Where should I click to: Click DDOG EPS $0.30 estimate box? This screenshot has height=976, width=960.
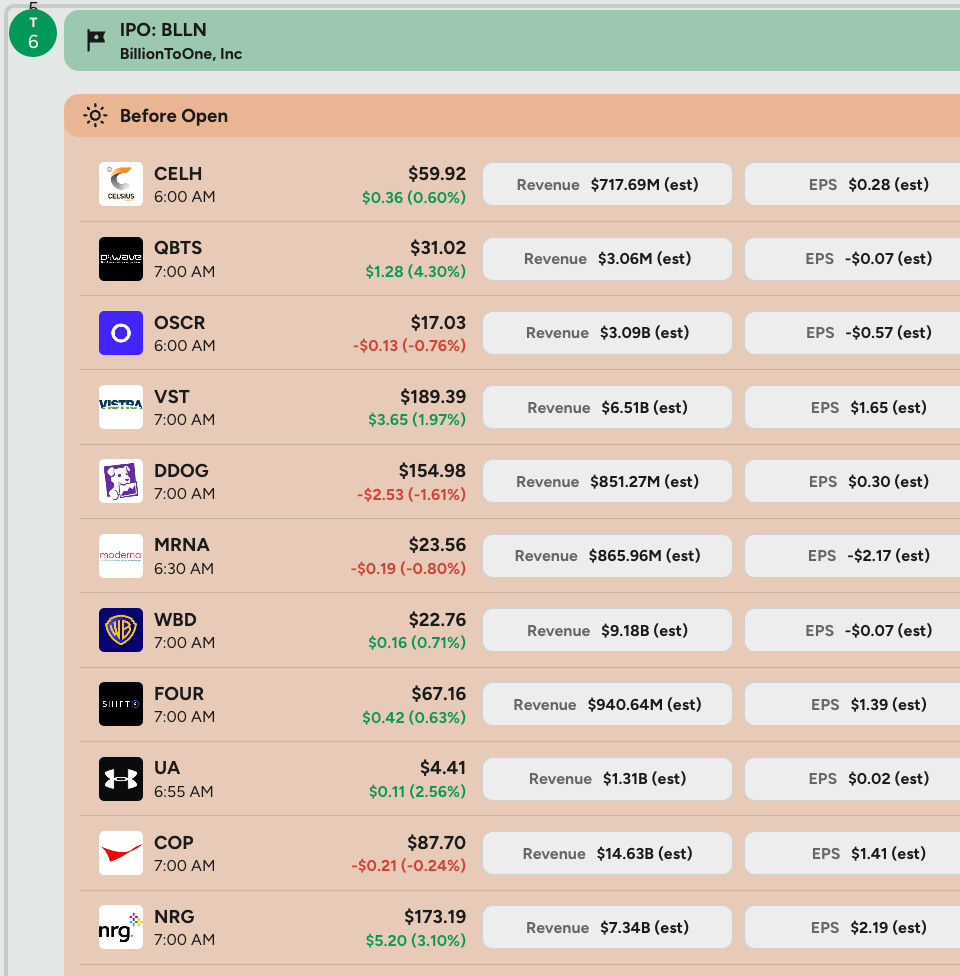point(852,481)
